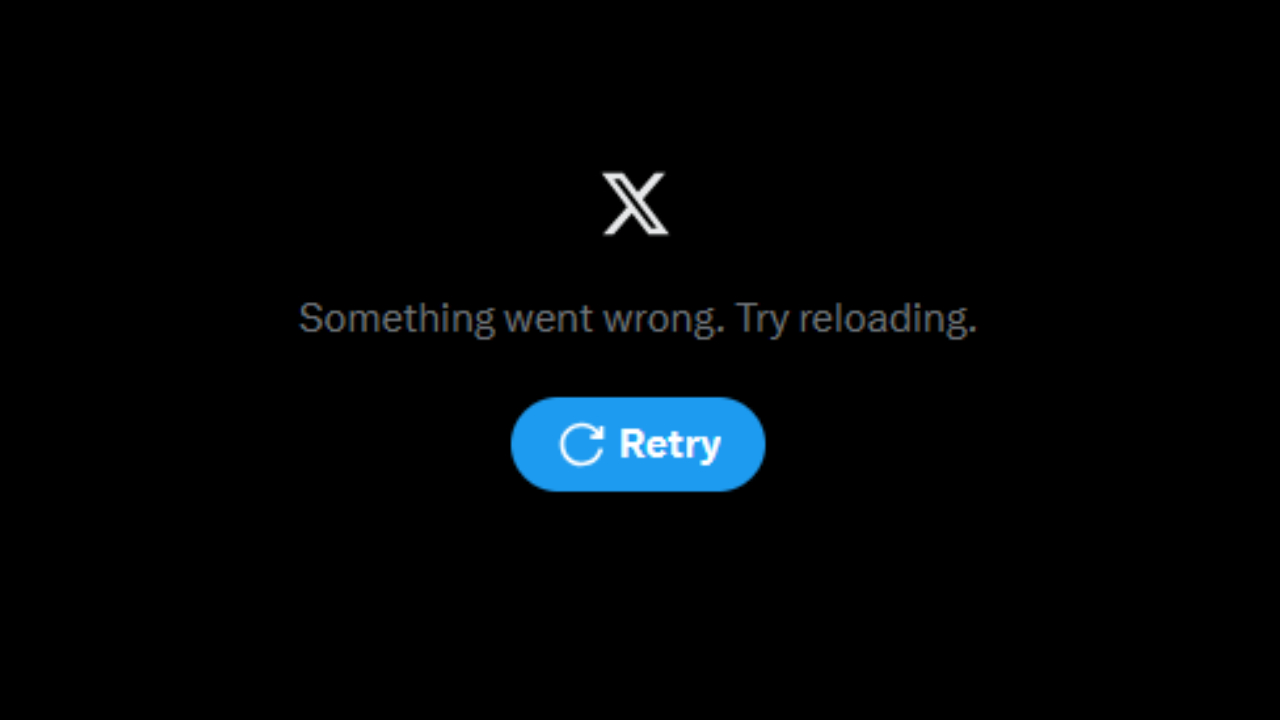This screenshot has height=720, width=1280.
Task: Click the 'Something went wrong' message
Action: tap(510, 319)
